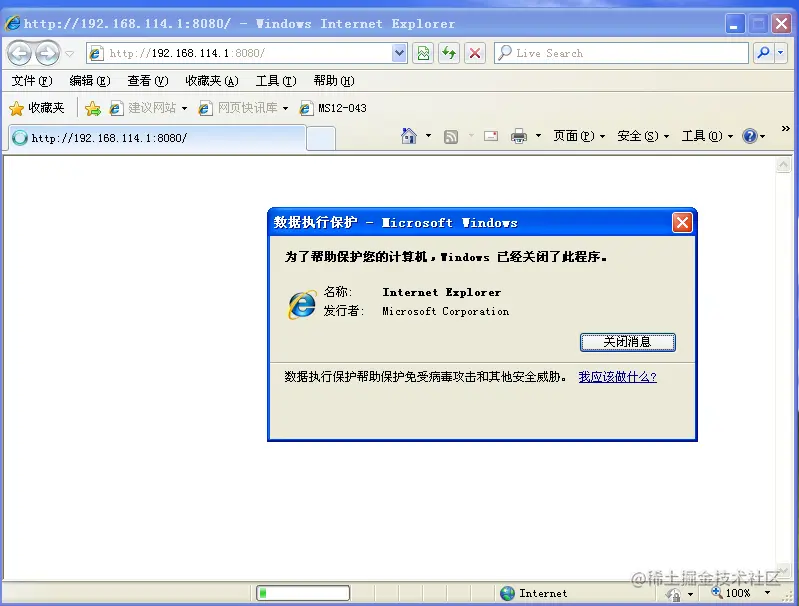
Task: Expand command bar overflow chevron
Action: pyautogui.click(x=785, y=128)
